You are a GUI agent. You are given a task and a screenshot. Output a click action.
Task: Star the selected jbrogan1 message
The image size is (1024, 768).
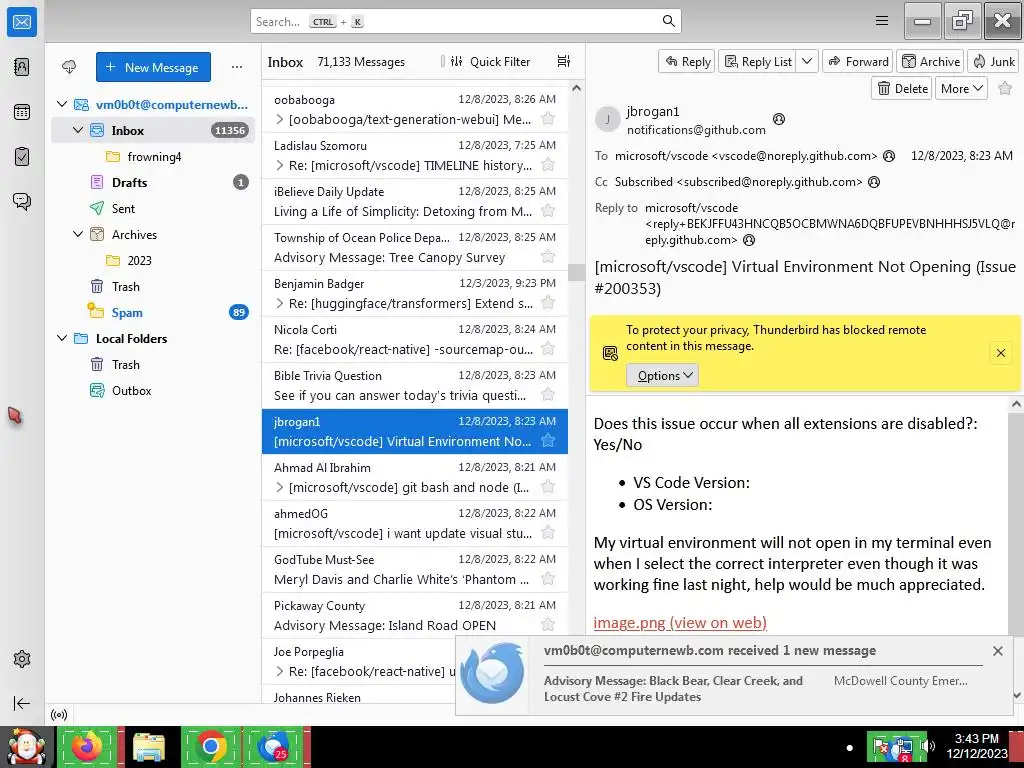coord(548,441)
